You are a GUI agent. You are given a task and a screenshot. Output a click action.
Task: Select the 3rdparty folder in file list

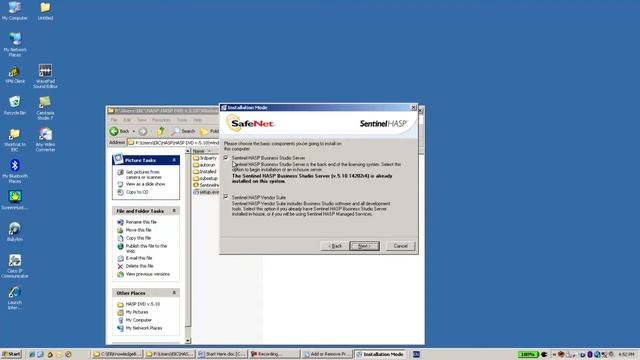tap(205, 158)
